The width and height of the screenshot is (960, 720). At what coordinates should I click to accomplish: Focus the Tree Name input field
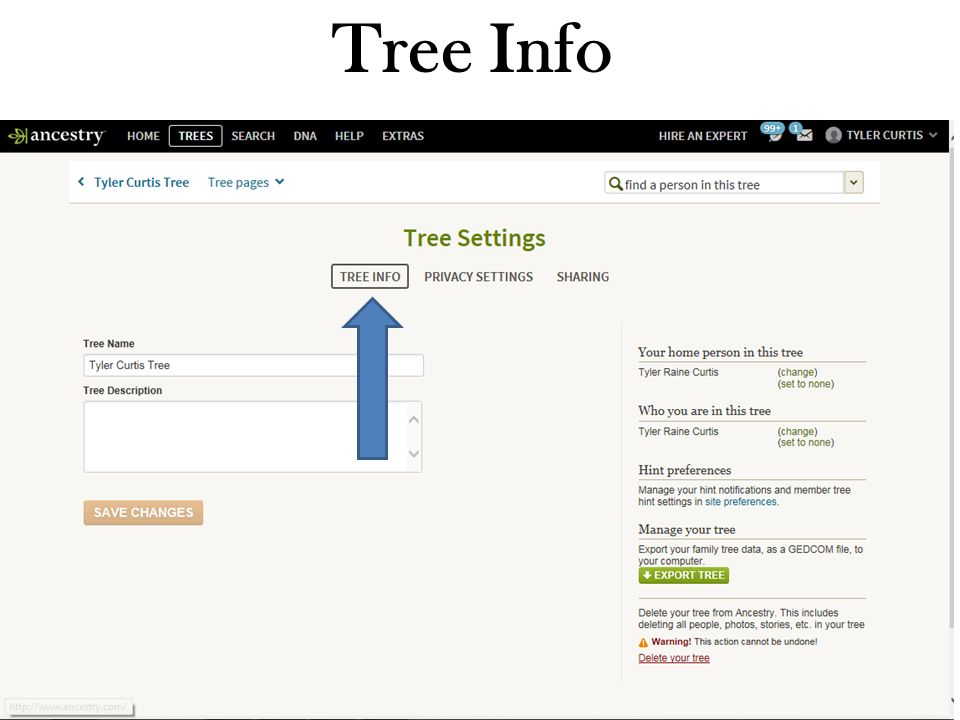point(253,366)
